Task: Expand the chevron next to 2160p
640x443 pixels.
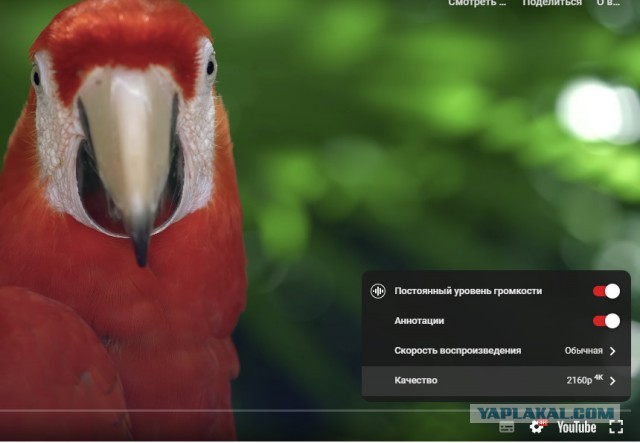Action: 612,381
